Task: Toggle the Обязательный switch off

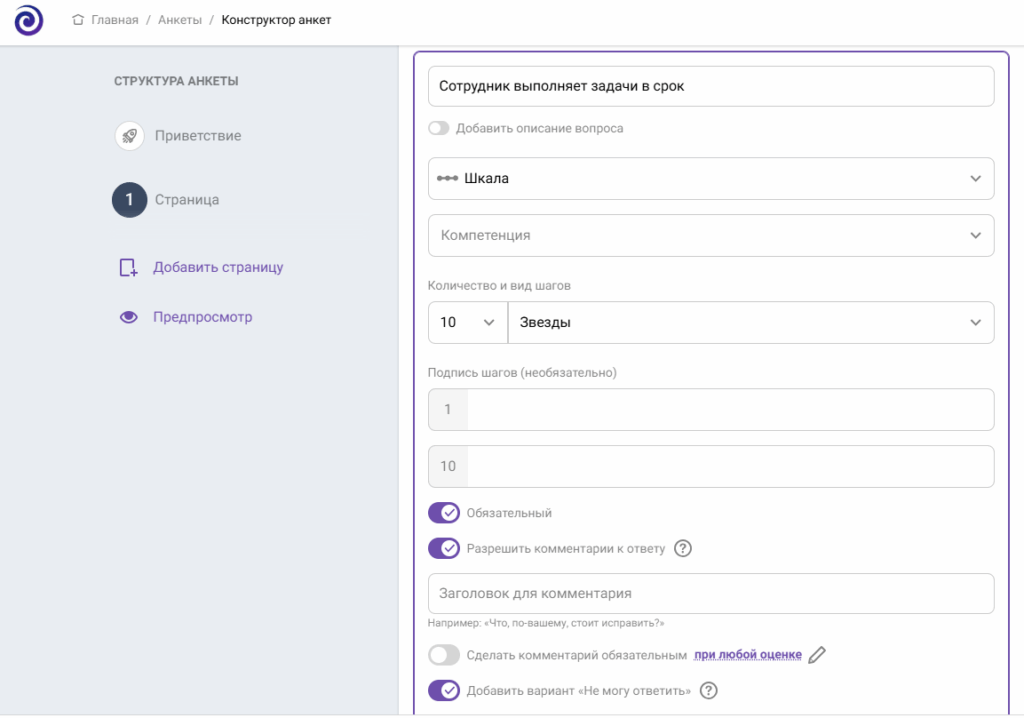Action: click(x=444, y=513)
